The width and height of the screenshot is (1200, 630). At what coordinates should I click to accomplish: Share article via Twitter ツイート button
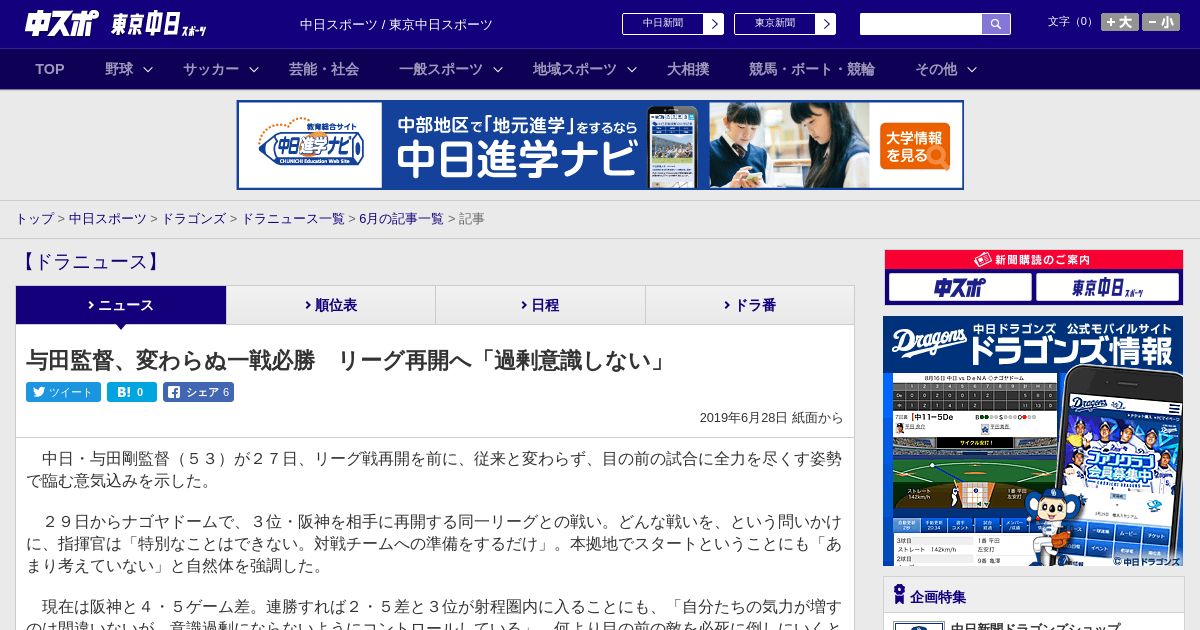[x=63, y=392]
